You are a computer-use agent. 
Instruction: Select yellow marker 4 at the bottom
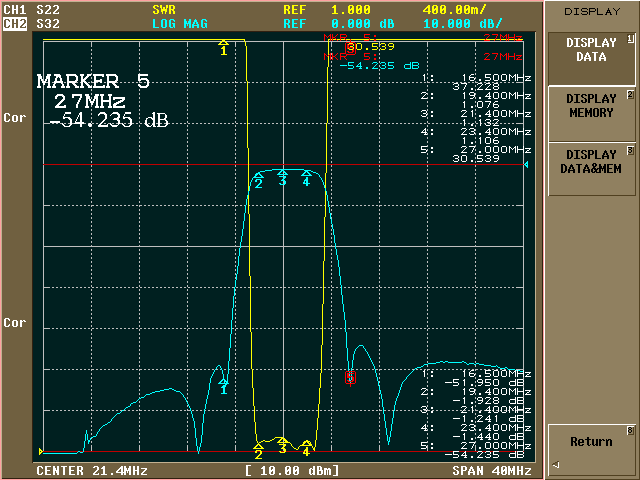(307, 449)
